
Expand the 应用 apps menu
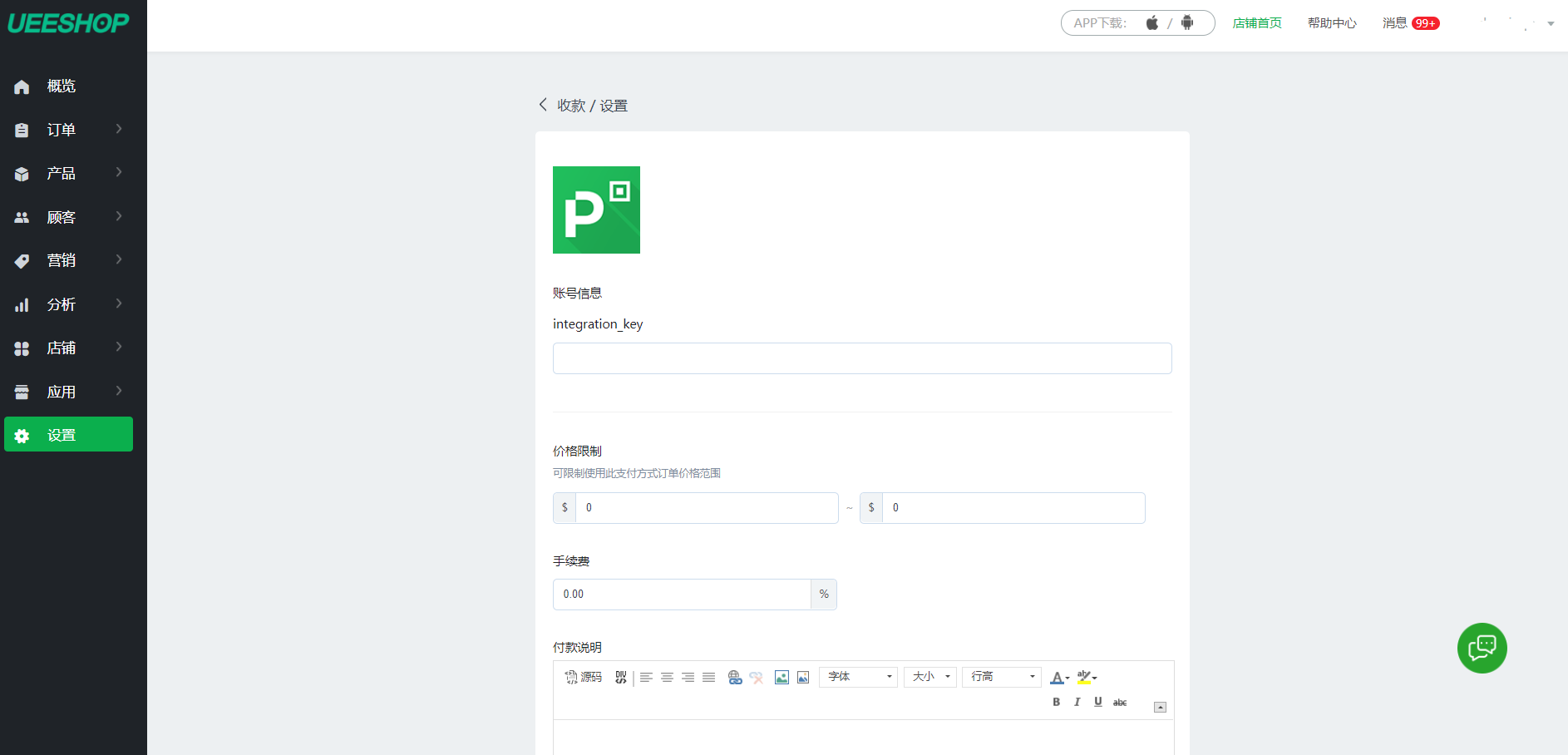coord(68,392)
